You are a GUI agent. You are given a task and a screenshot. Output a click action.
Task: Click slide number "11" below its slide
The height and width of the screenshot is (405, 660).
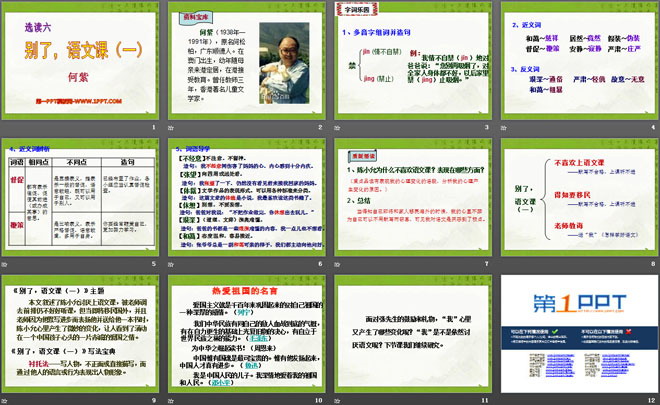tap(485, 400)
